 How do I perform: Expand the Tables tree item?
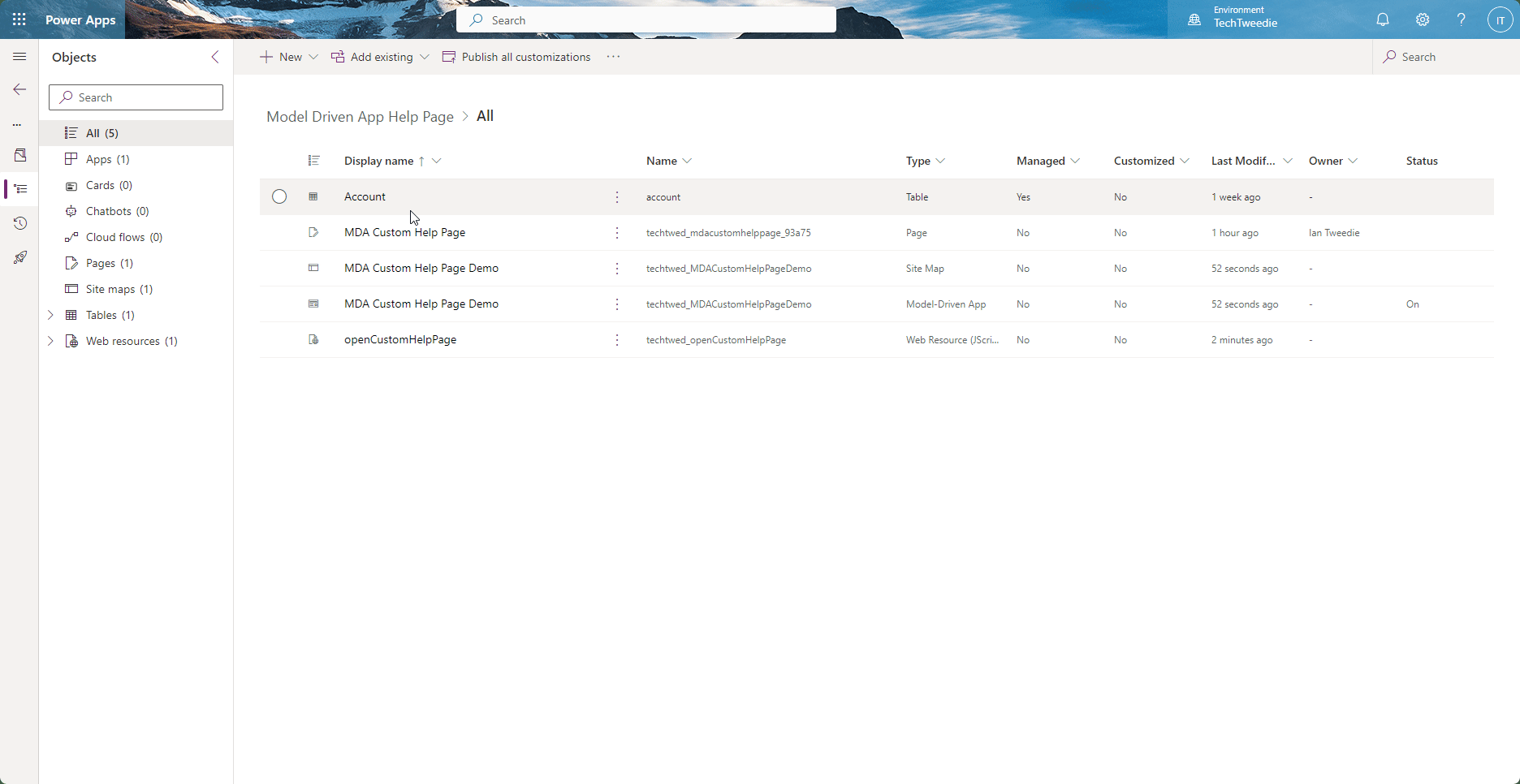click(50, 315)
